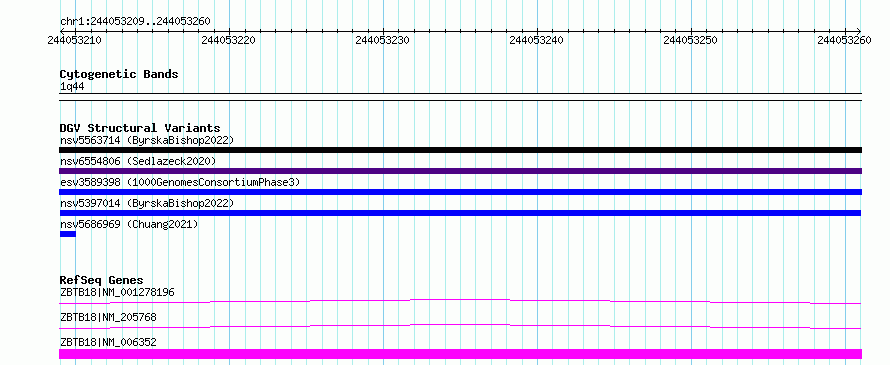Open nsv5563714 (ByrskaBishop2022) label
Screen dimensions: 890x365
pyautogui.click(x=146, y=140)
